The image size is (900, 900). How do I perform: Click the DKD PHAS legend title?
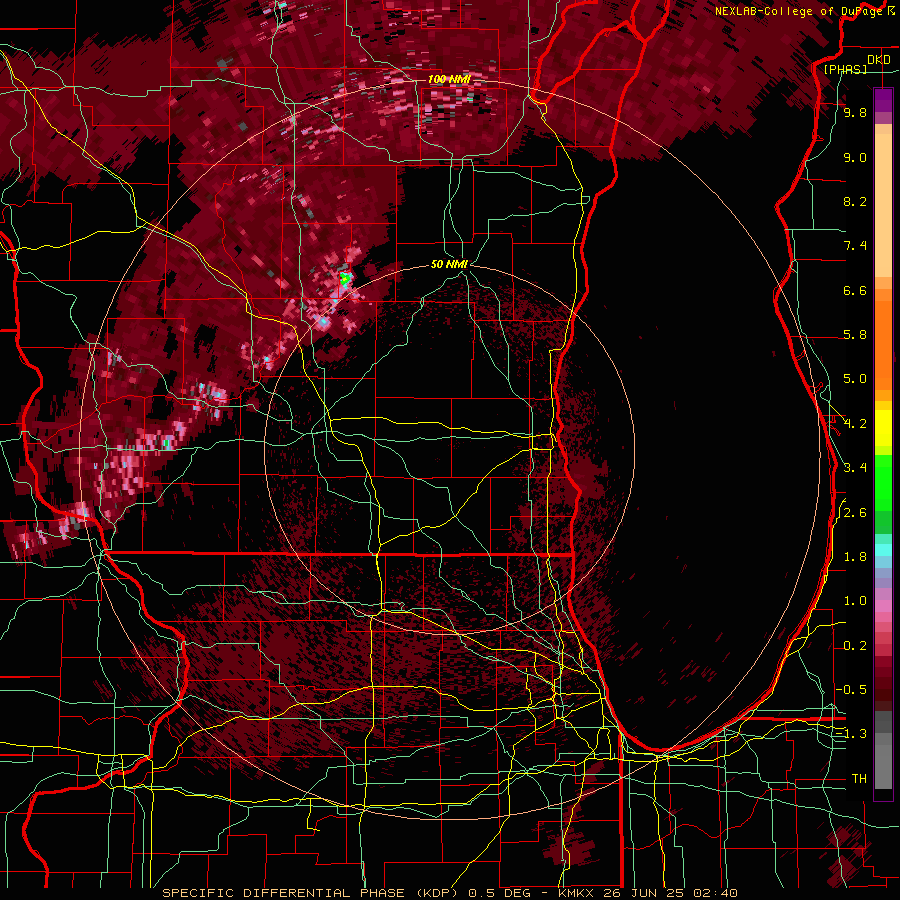coord(856,64)
